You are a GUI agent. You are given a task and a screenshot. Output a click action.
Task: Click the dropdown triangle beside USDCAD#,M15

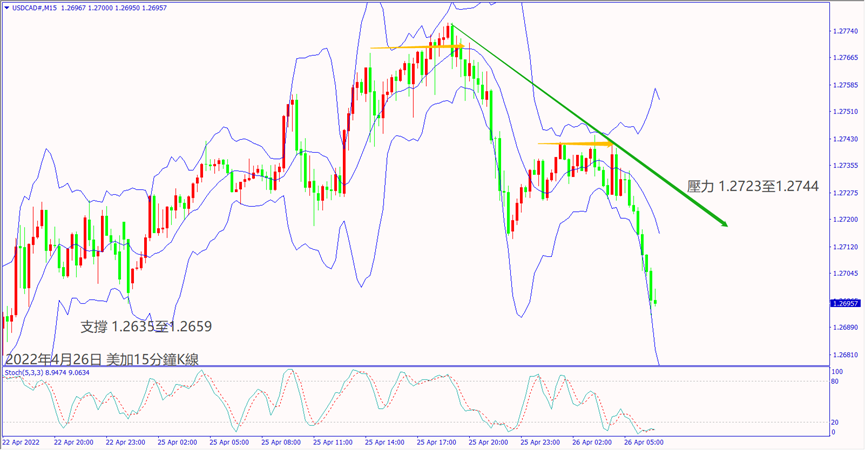click(x=7, y=8)
